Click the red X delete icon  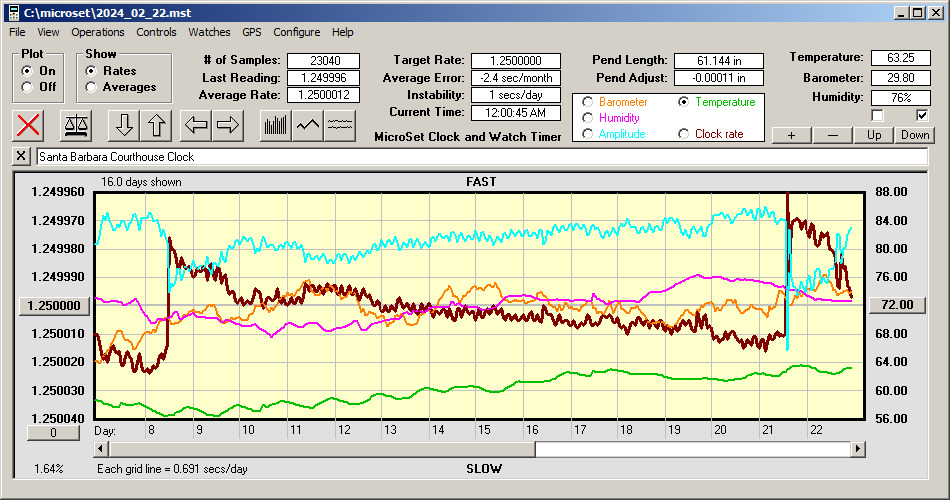click(28, 125)
